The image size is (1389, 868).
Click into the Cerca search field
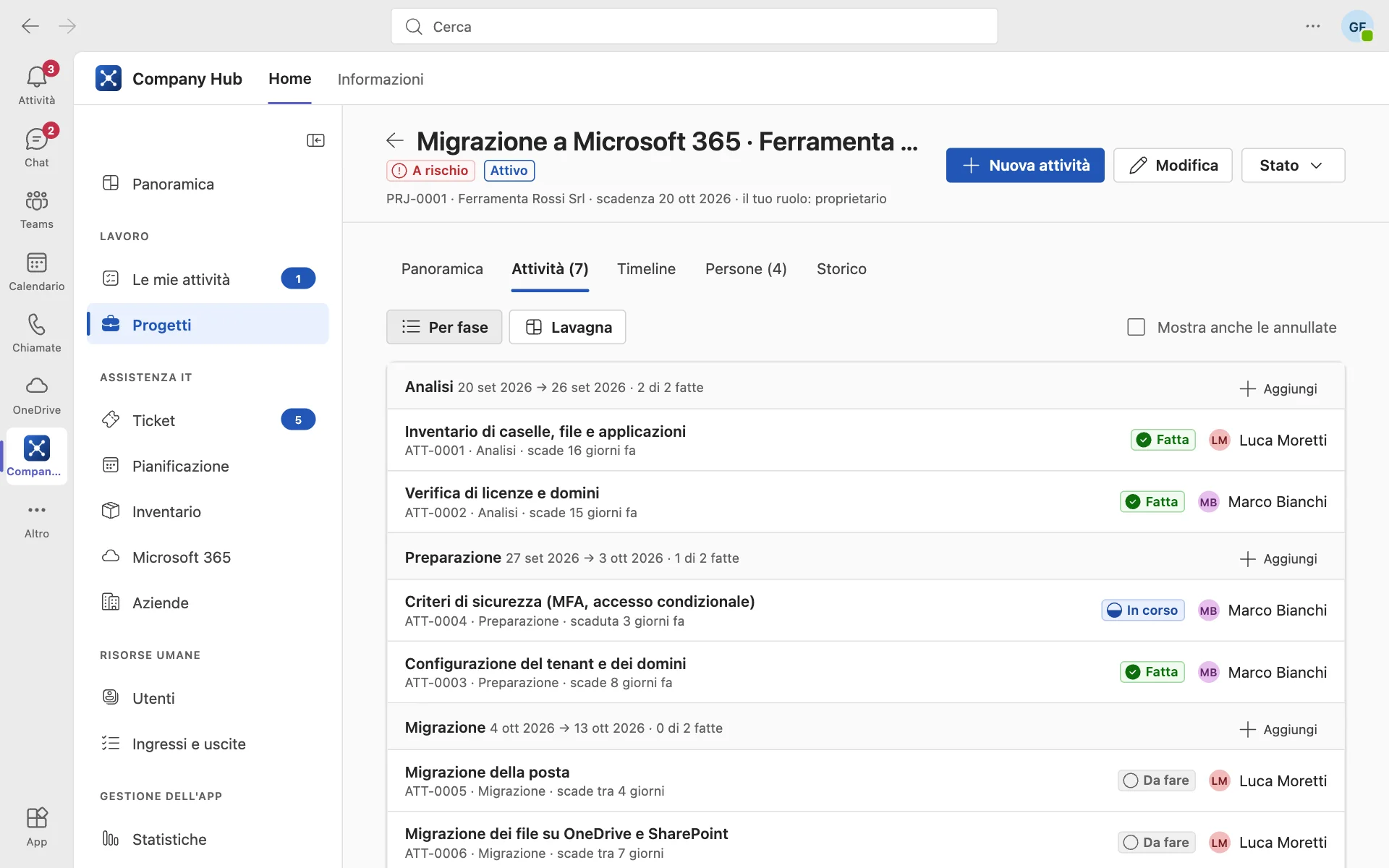click(694, 27)
